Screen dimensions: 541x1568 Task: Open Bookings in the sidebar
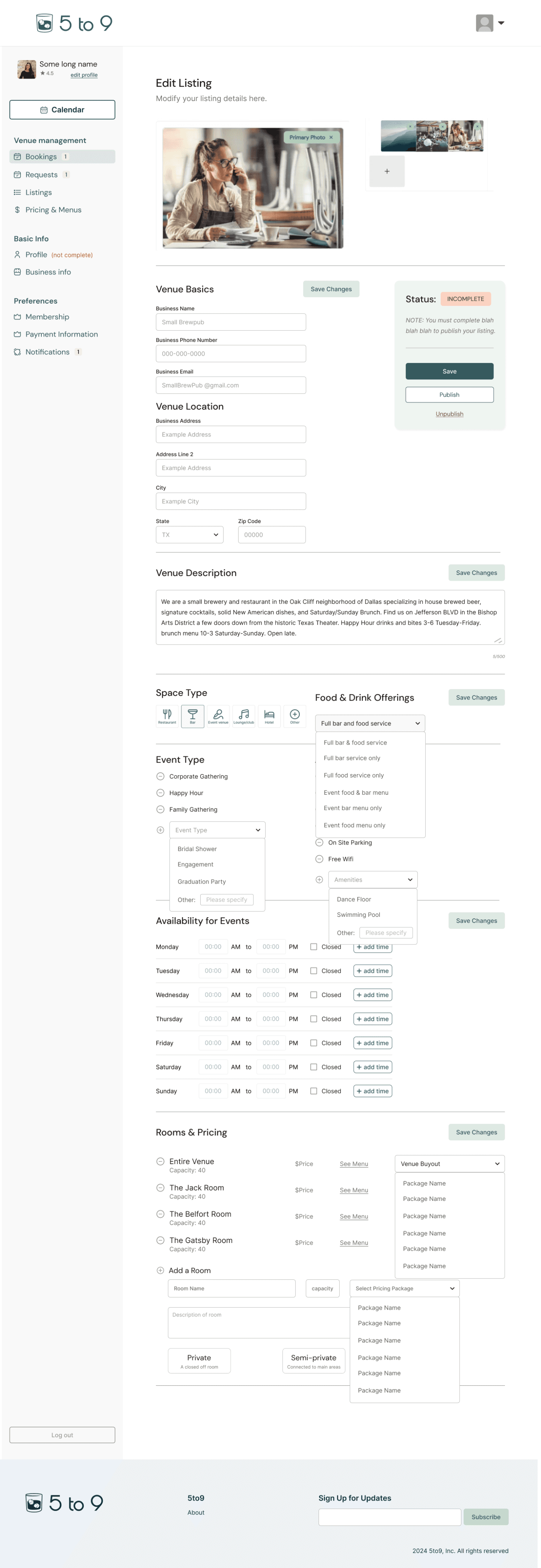(x=62, y=157)
